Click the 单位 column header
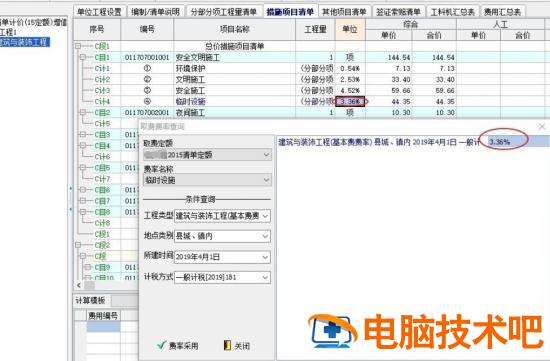The width and height of the screenshot is (550, 361). click(350, 29)
